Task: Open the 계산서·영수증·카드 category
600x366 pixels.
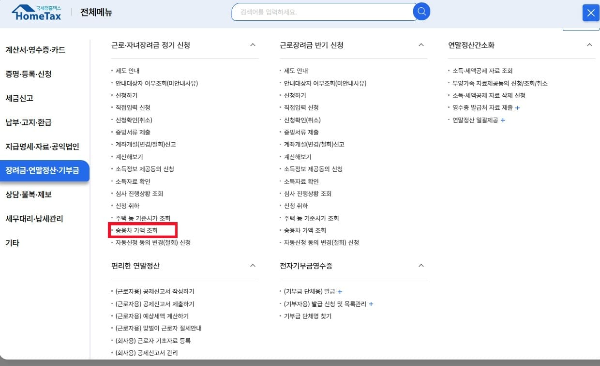Action: 35,50
